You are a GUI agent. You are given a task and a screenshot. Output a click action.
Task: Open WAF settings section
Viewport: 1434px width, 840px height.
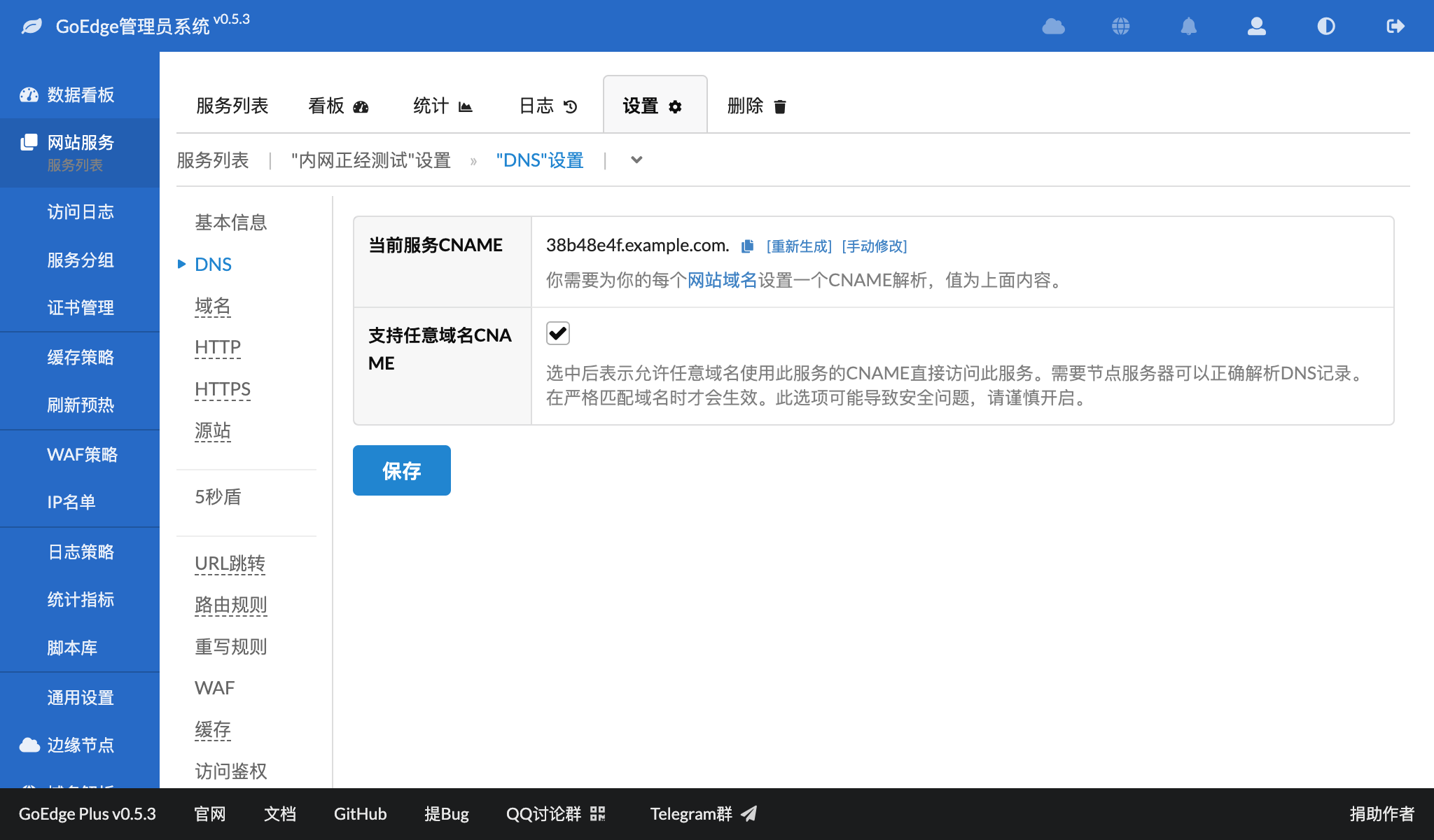[214, 688]
